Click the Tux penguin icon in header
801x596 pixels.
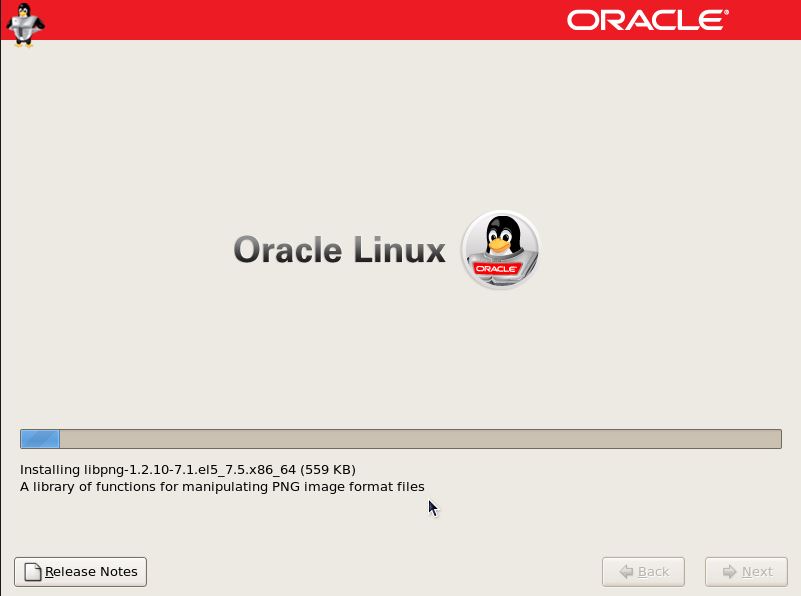coord(25,25)
